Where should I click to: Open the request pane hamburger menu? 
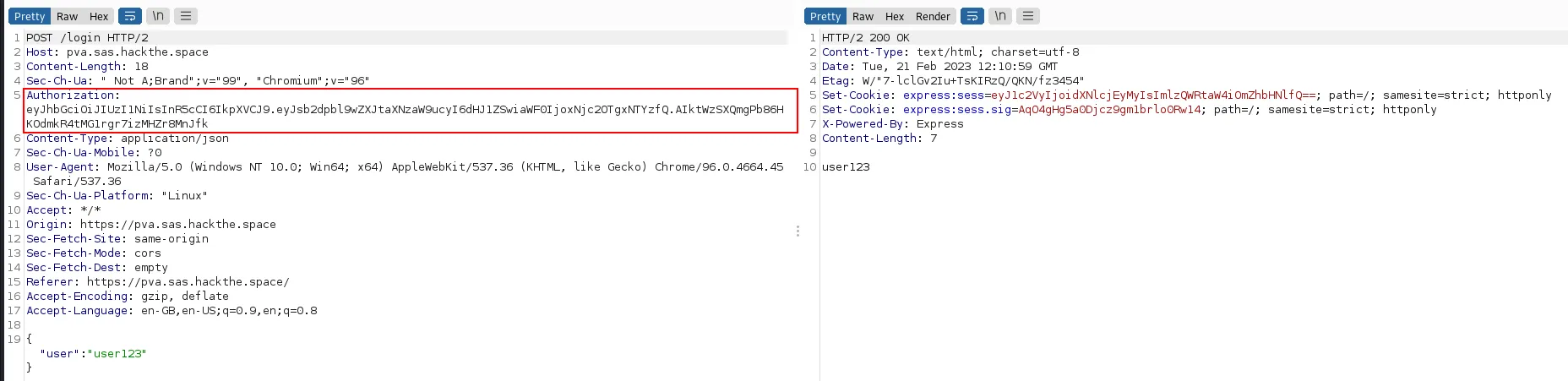point(186,16)
